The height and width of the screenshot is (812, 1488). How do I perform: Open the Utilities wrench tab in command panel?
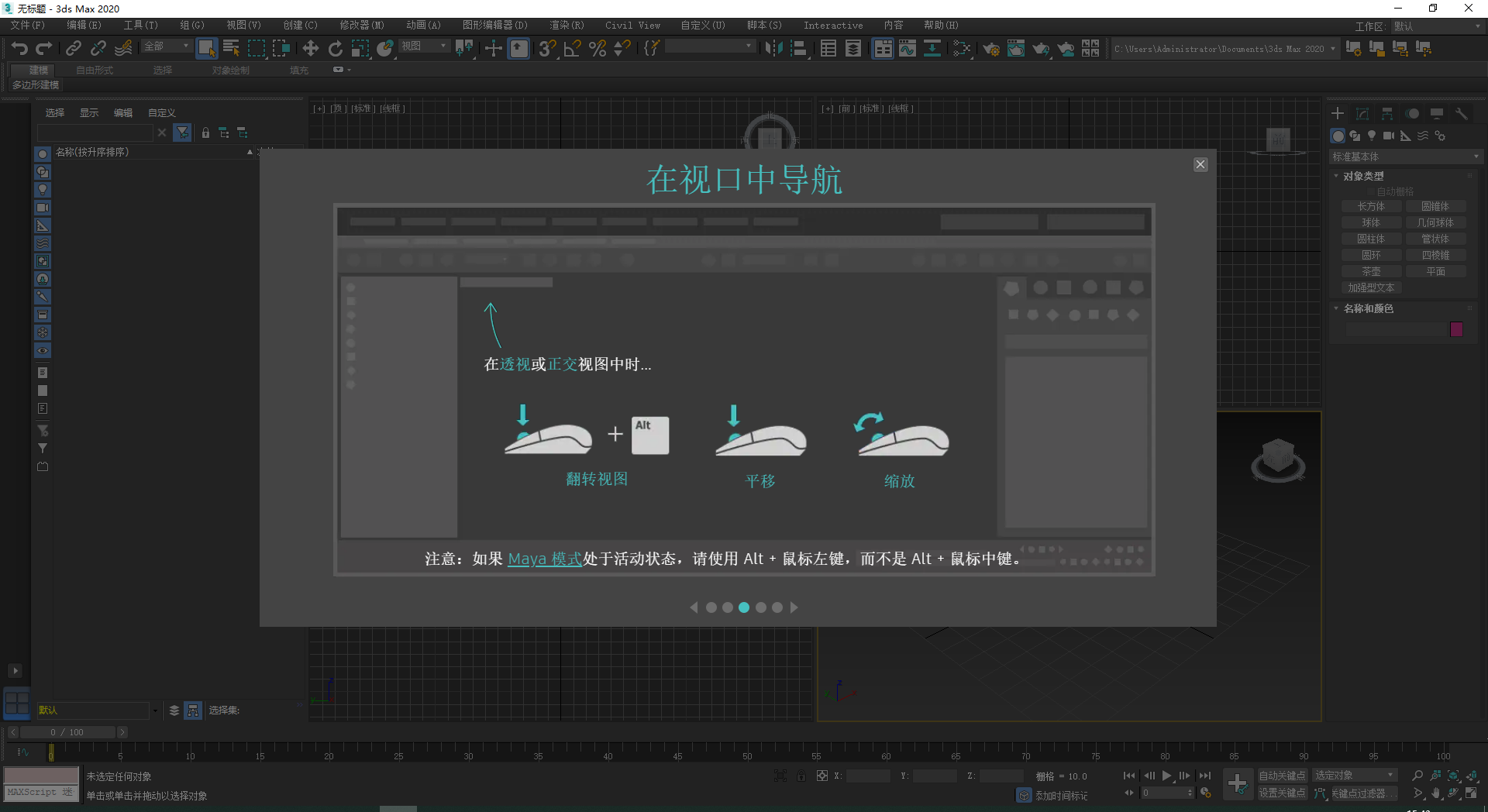point(1461,114)
